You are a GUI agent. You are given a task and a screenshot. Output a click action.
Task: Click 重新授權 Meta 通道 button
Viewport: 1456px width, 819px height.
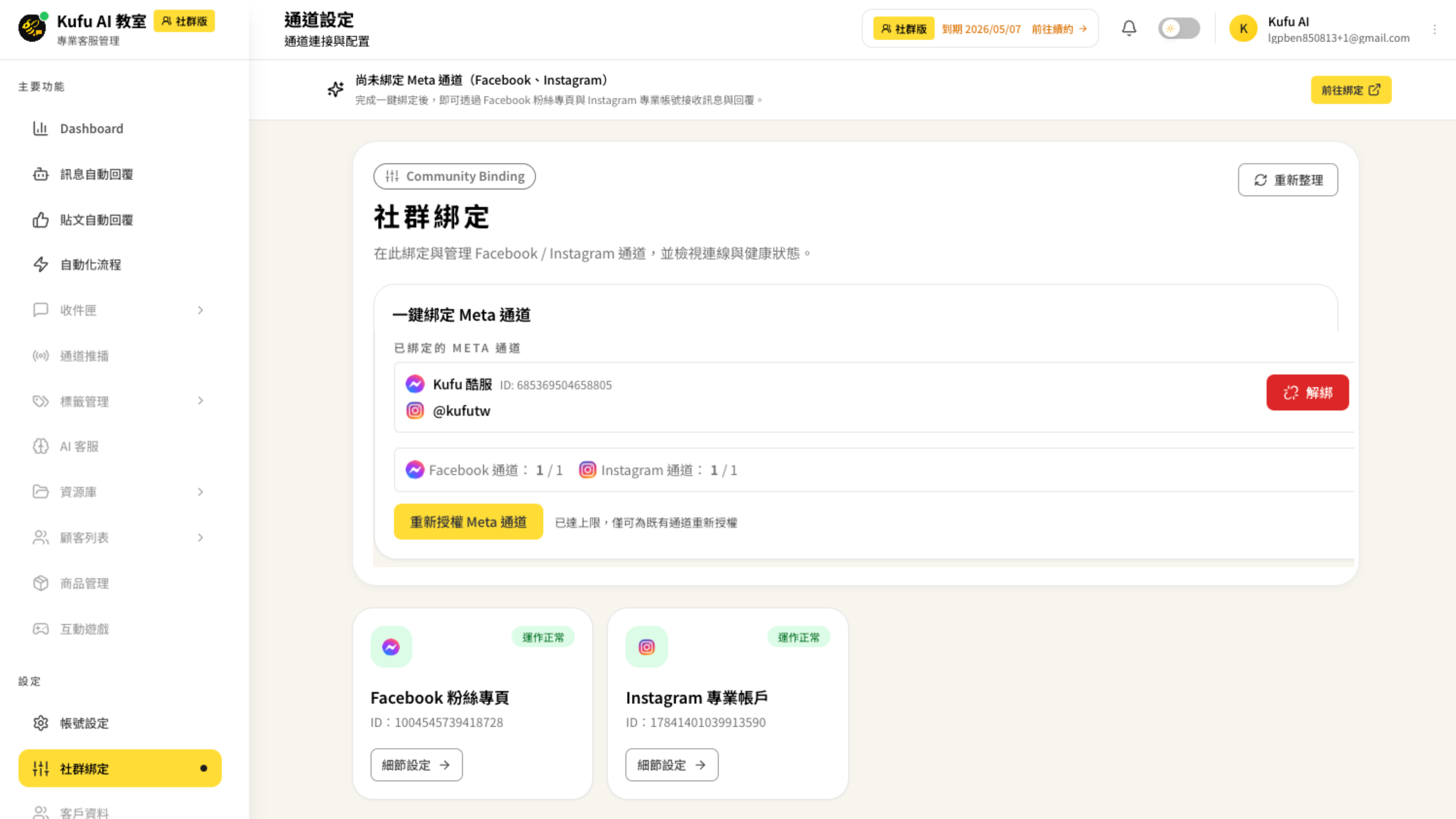469,522
